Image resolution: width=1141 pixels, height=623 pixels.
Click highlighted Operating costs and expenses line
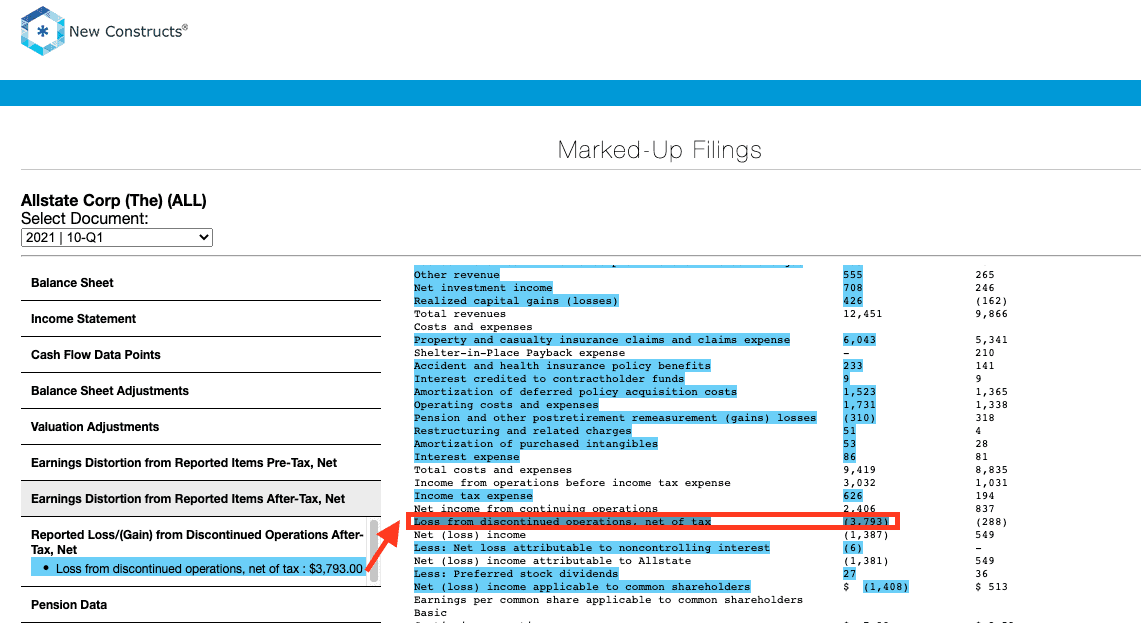506,405
